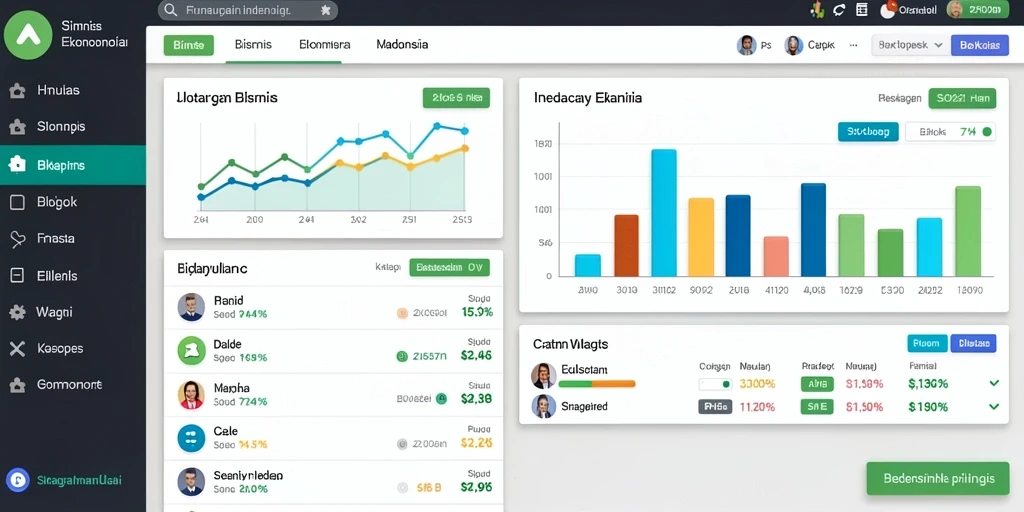
Task: Toggle the switch in Eulsctam row
Action: tap(715, 384)
